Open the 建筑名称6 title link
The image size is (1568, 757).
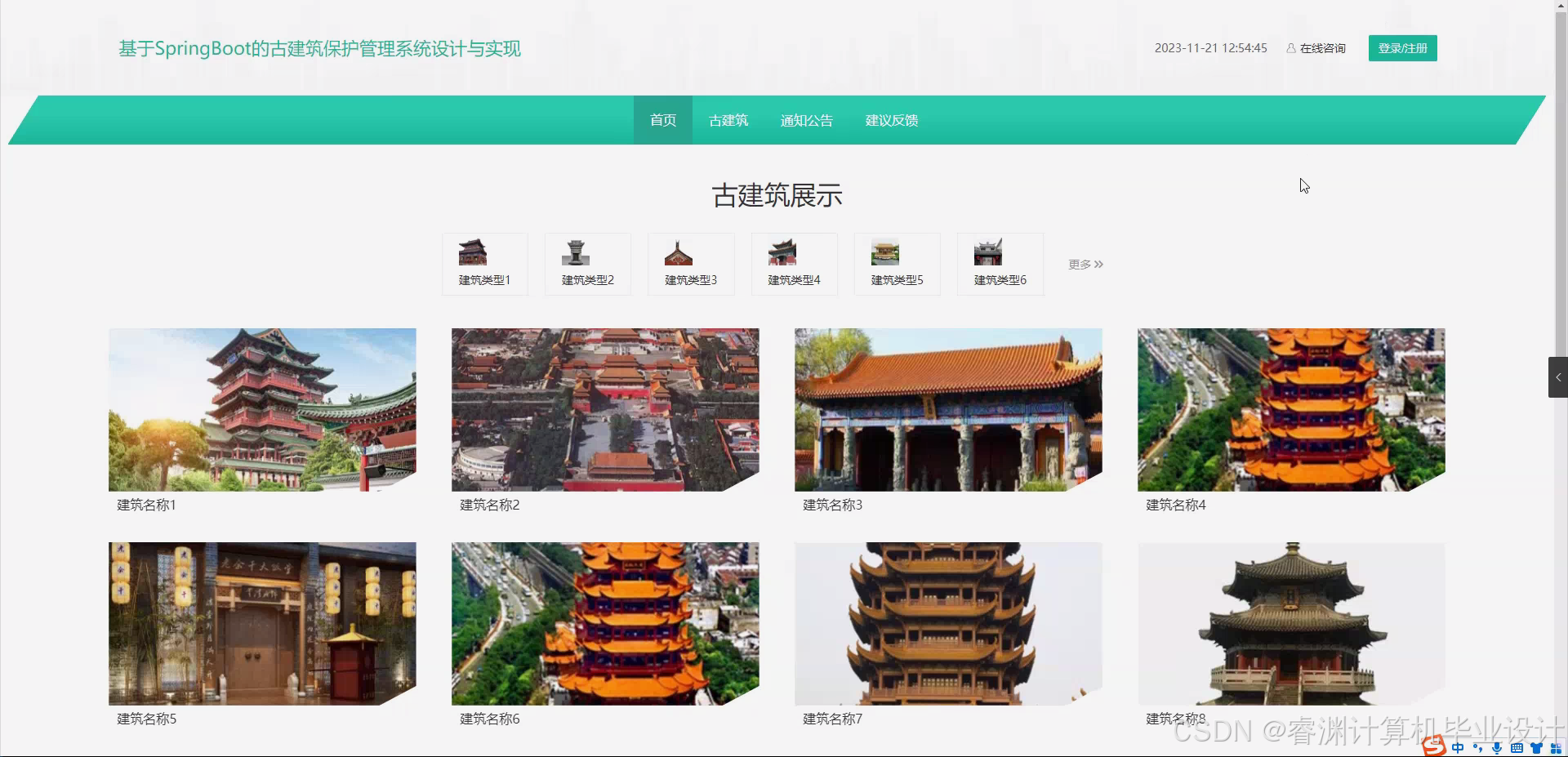click(489, 719)
